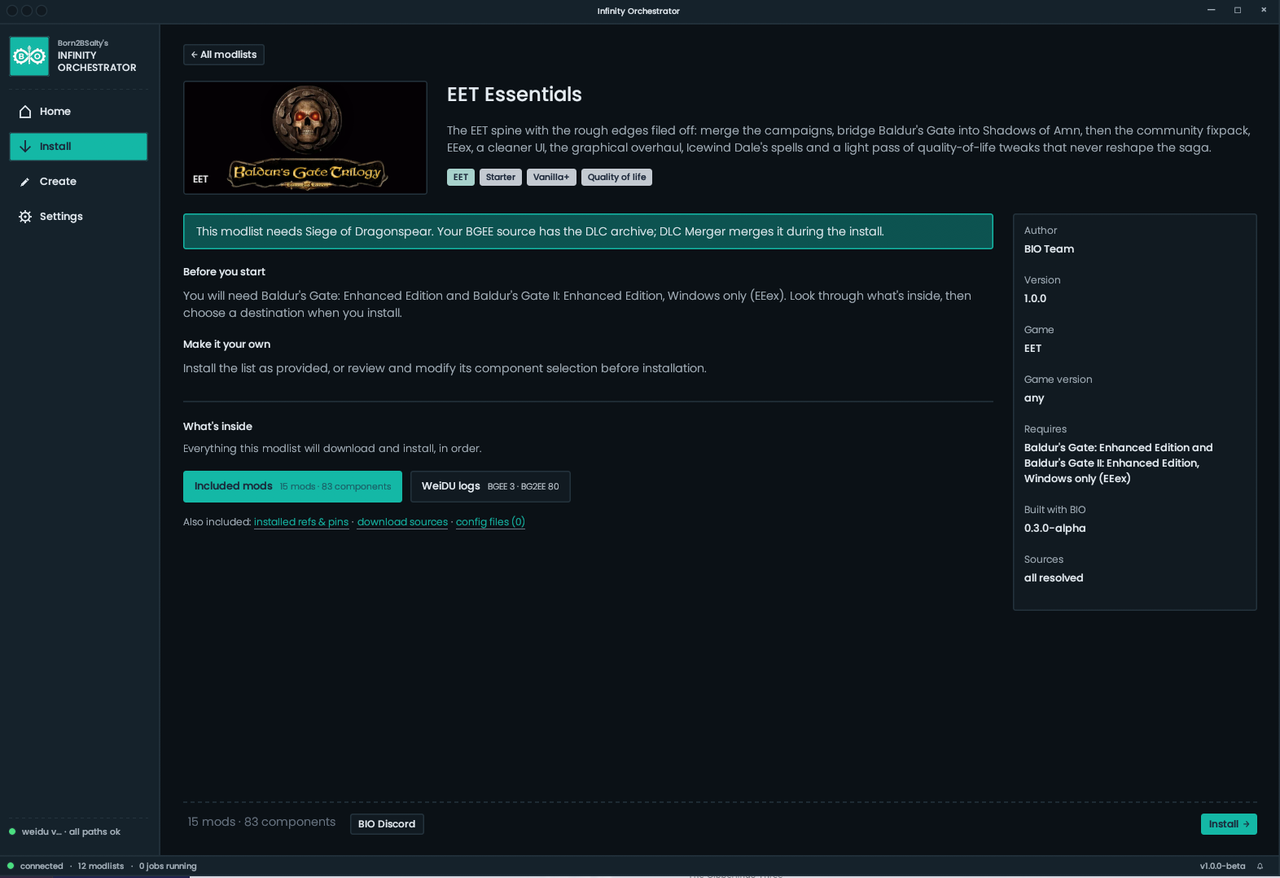The height and width of the screenshot is (878, 1280).
Task: Click the all resolved sources value
Action: coord(1054,578)
